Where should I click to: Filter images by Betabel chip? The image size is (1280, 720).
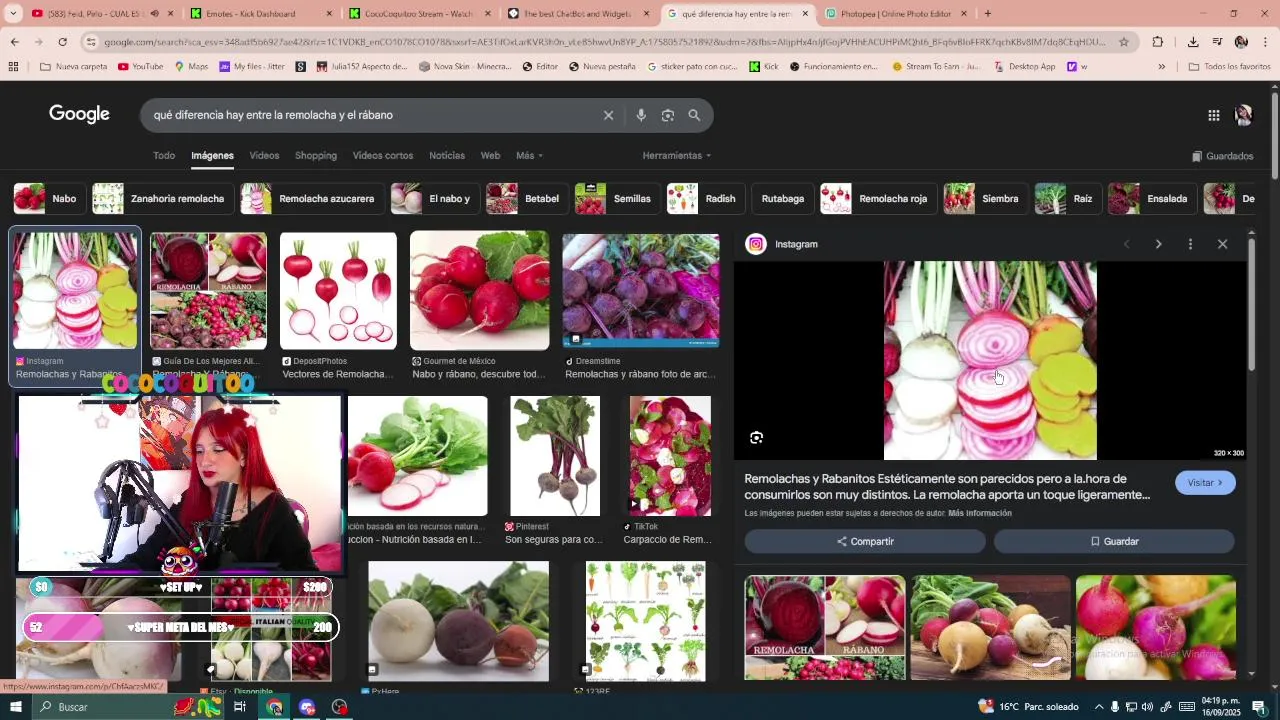pos(526,199)
